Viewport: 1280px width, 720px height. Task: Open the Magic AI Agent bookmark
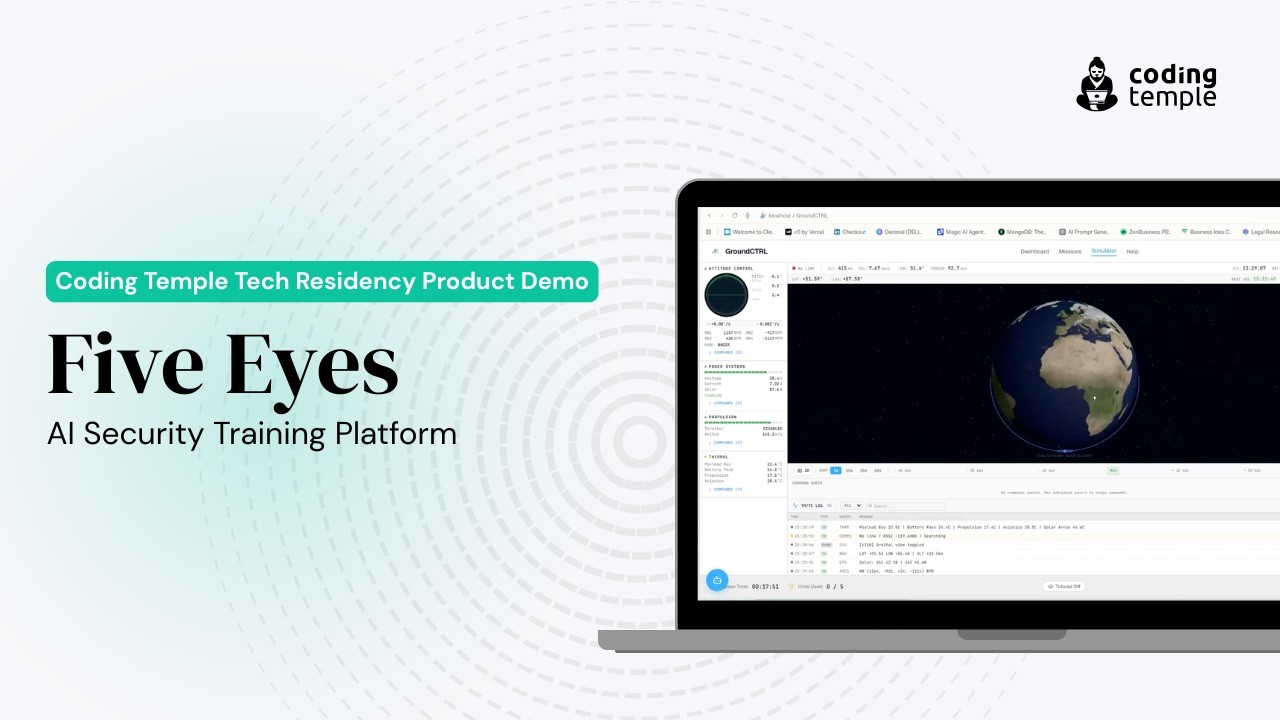click(962, 232)
